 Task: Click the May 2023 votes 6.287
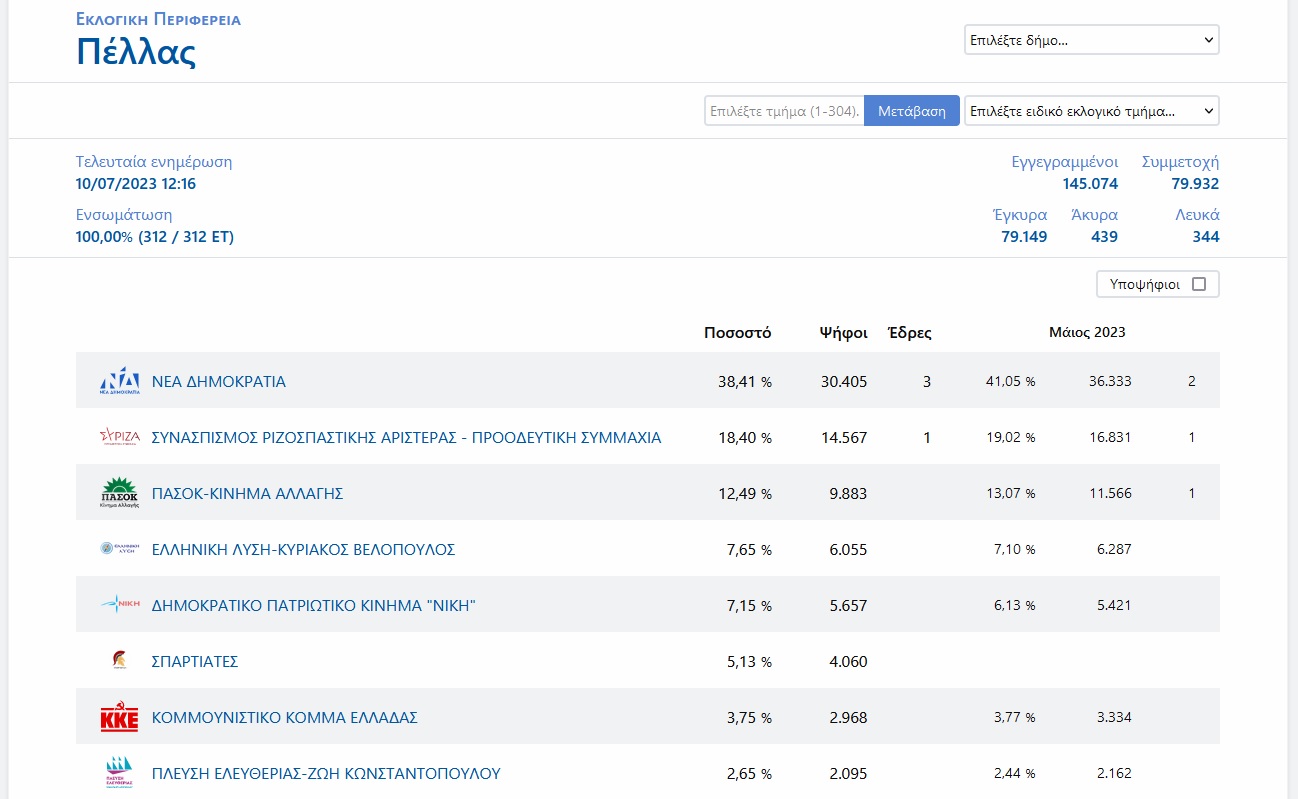coord(1114,550)
